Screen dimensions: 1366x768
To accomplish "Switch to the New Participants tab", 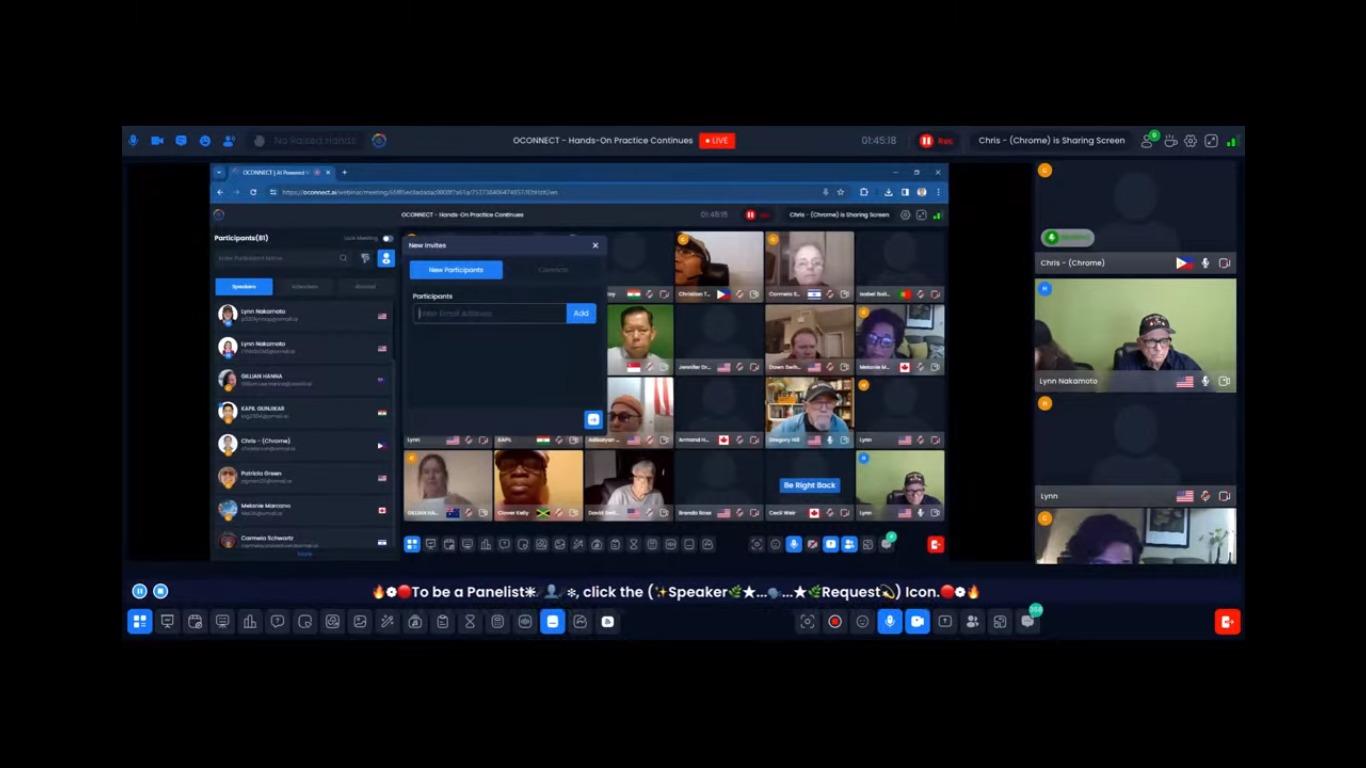I will pos(456,270).
